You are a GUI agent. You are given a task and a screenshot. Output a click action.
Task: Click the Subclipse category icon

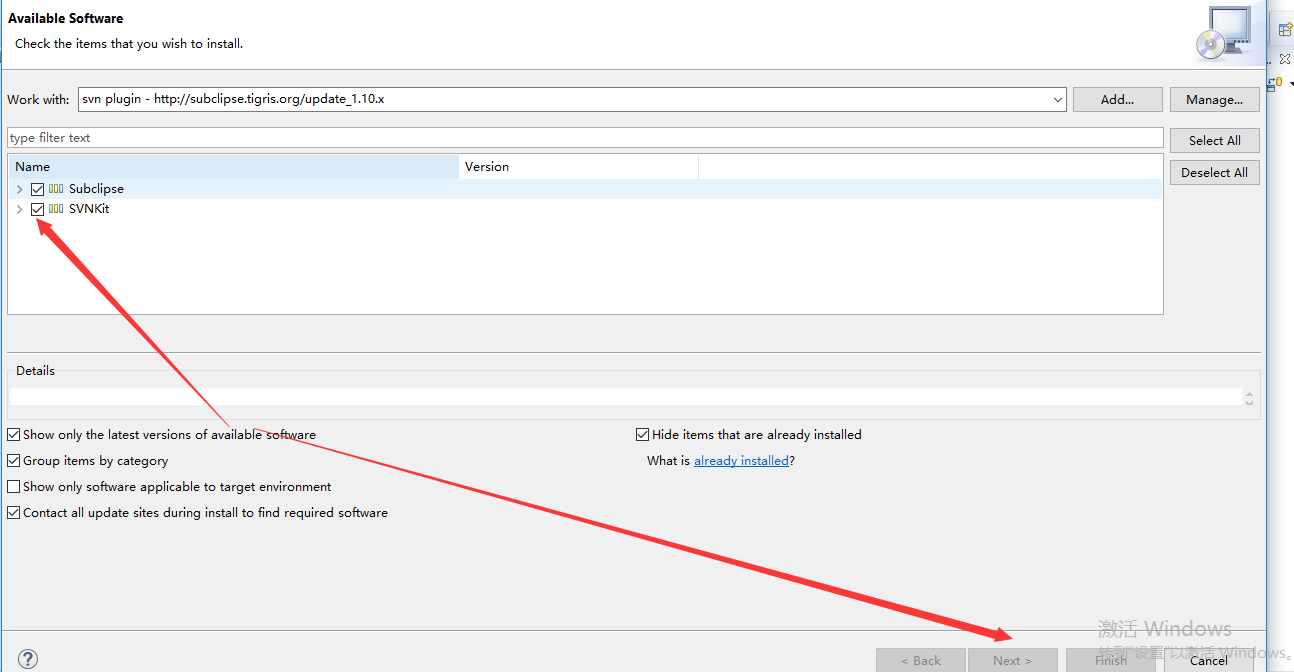56,189
